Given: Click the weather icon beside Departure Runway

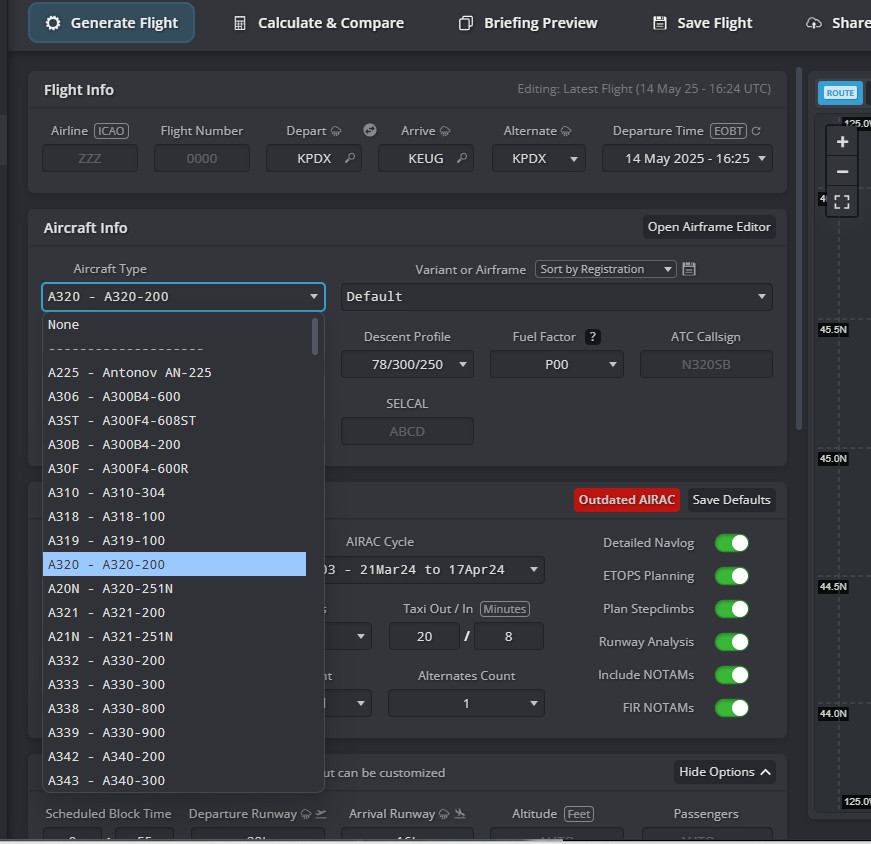Looking at the screenshot, I should click(306, 814).
